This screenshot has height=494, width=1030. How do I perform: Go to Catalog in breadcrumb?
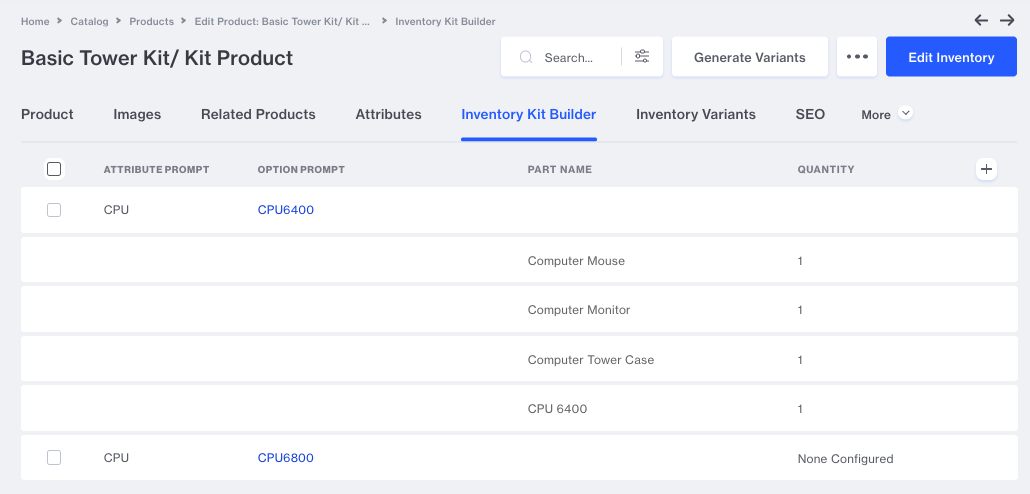89,21
